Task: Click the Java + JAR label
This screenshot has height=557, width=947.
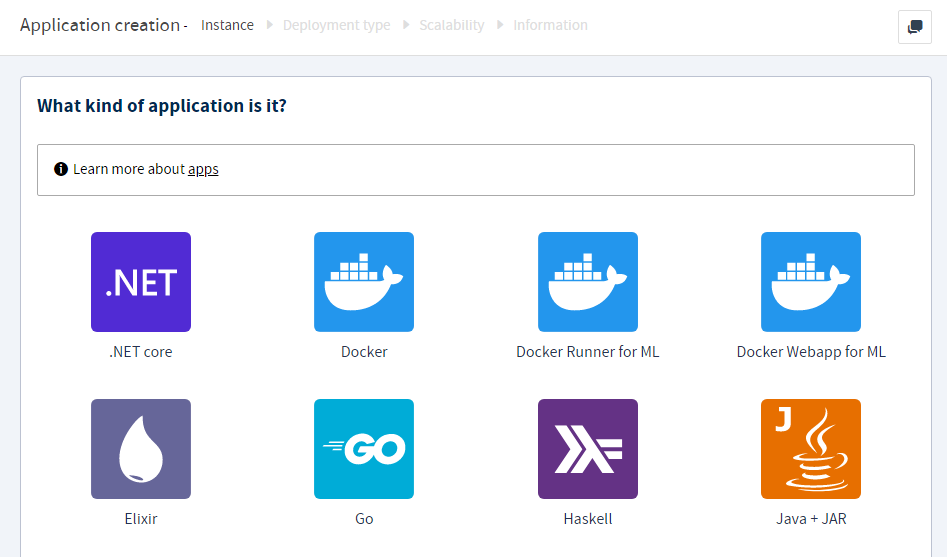Action: tap(811, 519)
